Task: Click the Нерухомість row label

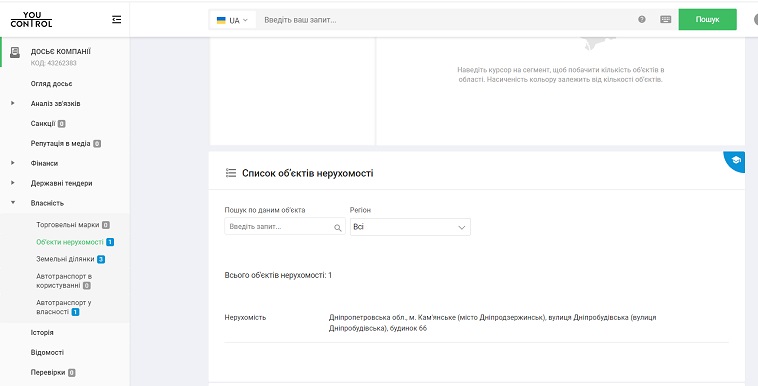Action: point(245,318)
